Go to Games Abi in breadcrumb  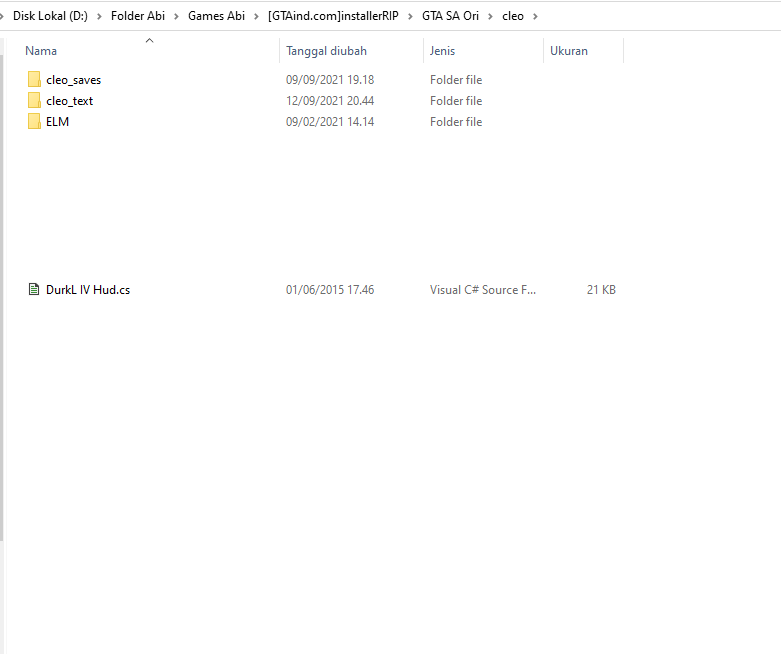click(216, 16)
